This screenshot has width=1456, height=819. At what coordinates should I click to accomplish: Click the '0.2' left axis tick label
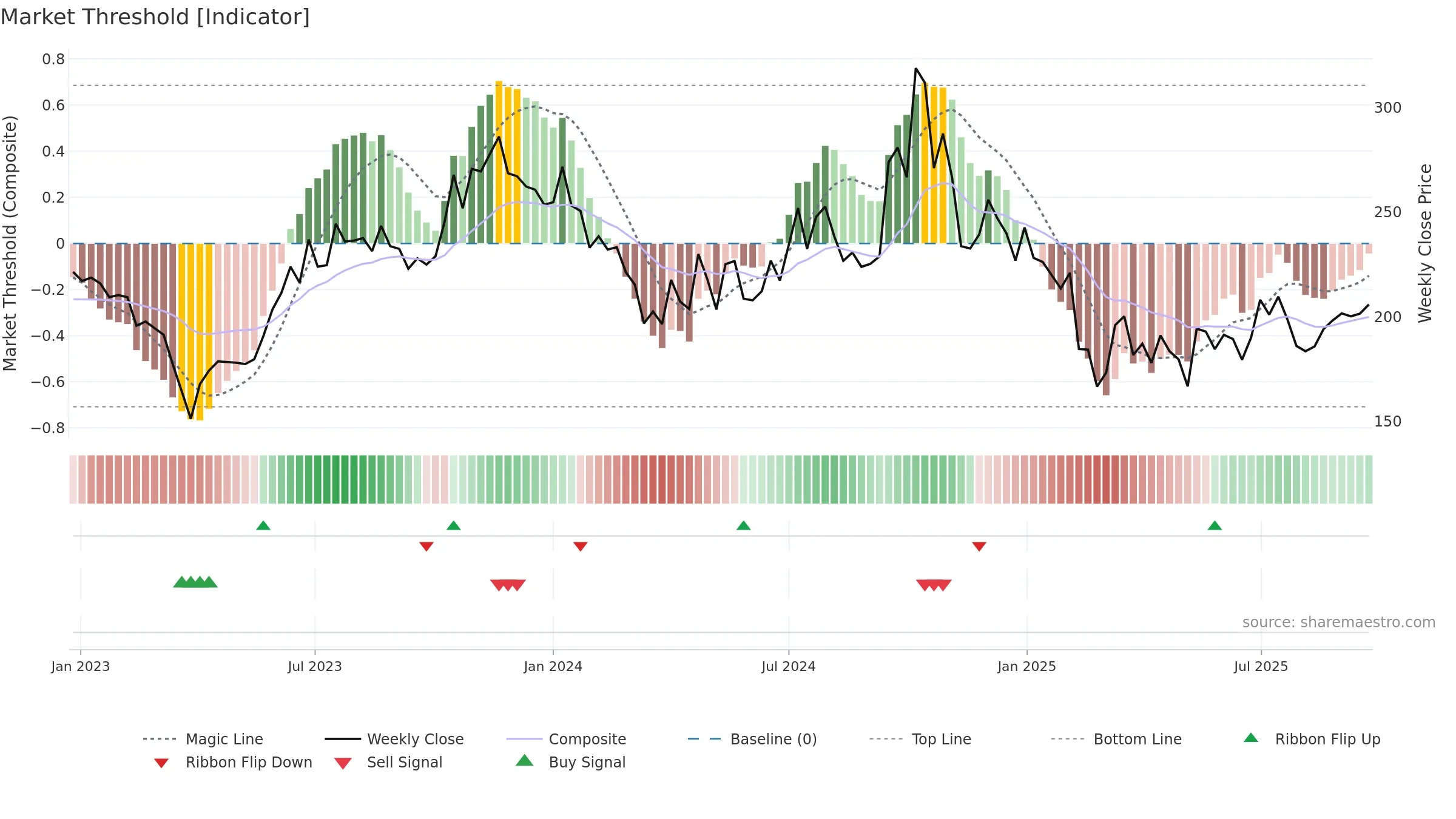click(53, 197)
